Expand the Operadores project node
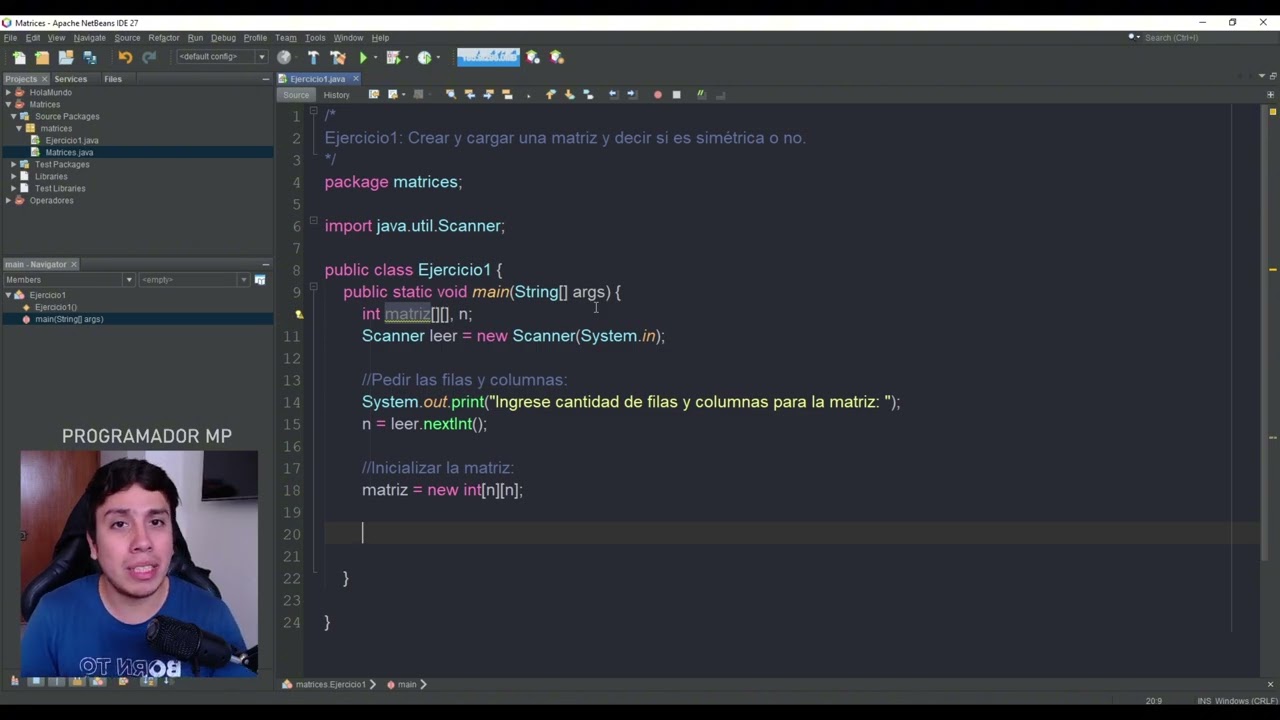1280x720 pixels. (8, 200)
